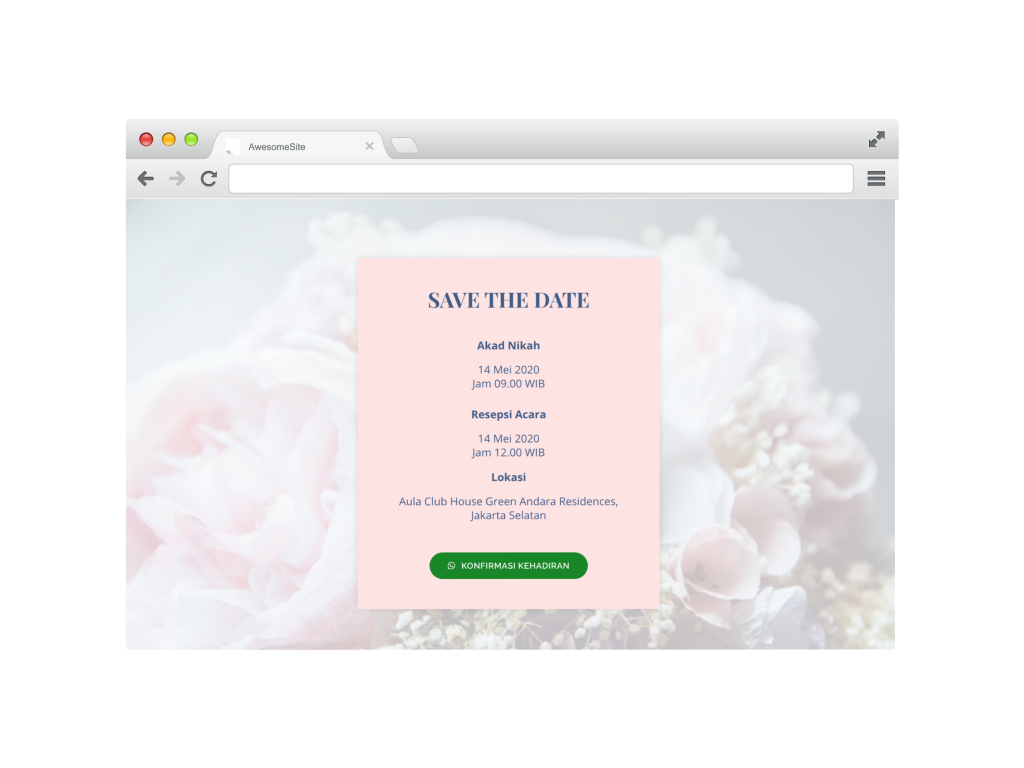Click the Lokasi heading
The height and width of the screenshot is (768, 1024).
coord(509,477)
